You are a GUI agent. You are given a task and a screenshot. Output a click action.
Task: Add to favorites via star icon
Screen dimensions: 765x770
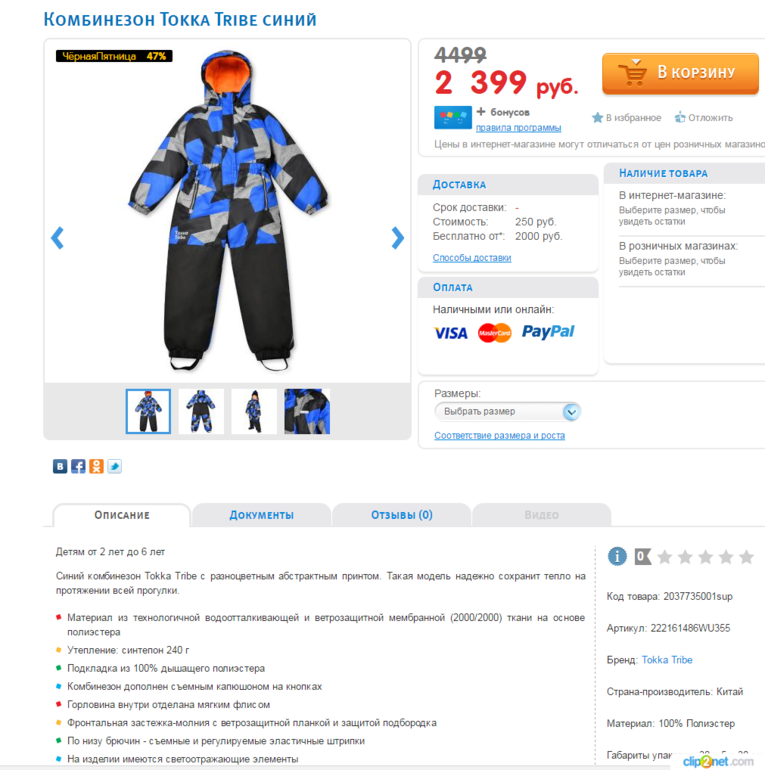click(597, 117)
